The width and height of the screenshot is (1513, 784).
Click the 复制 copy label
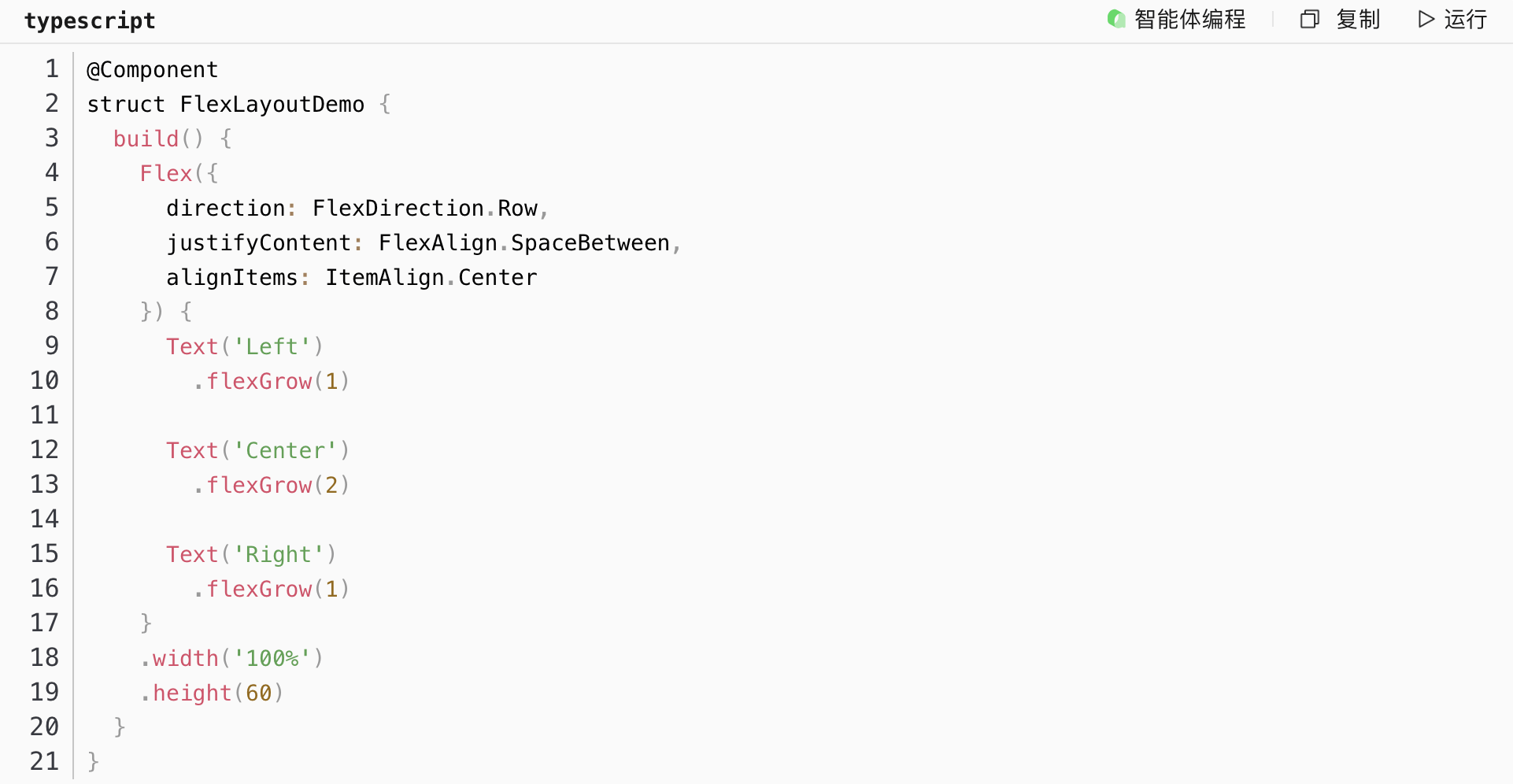[x=1358, y=19]
